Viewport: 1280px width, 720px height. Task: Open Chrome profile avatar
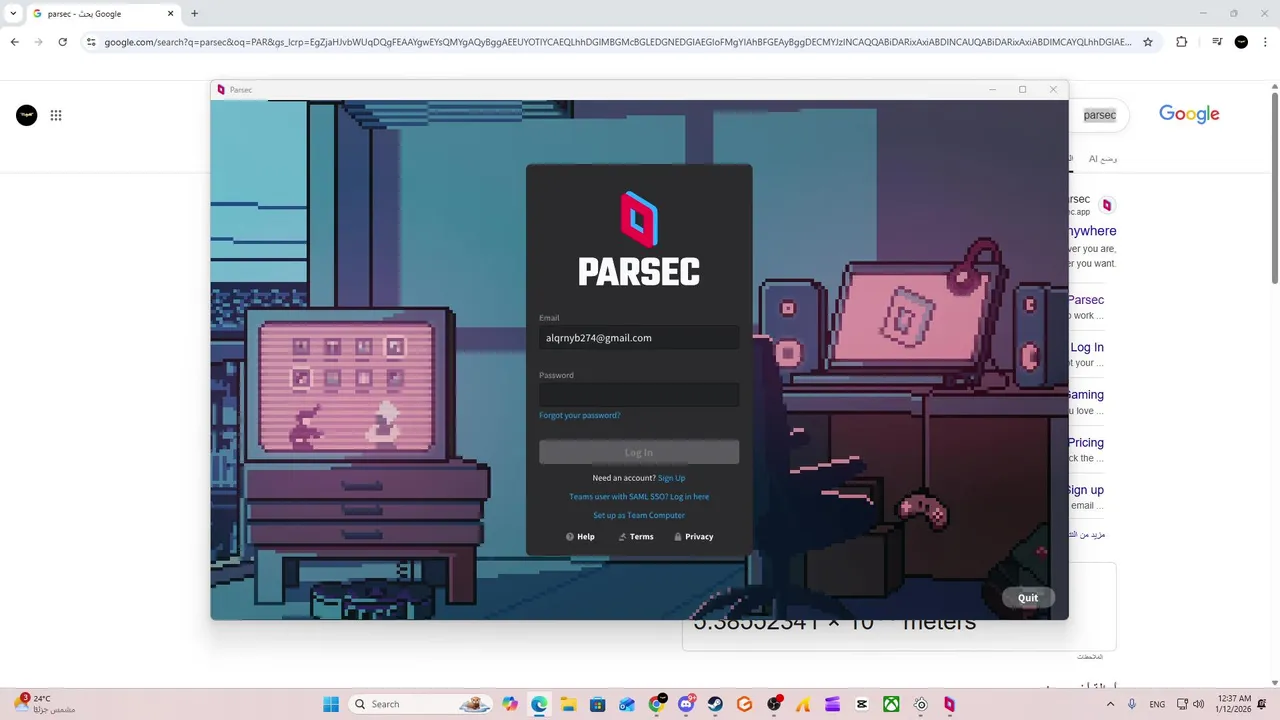pyautogui.click(x=1241, y=42)
